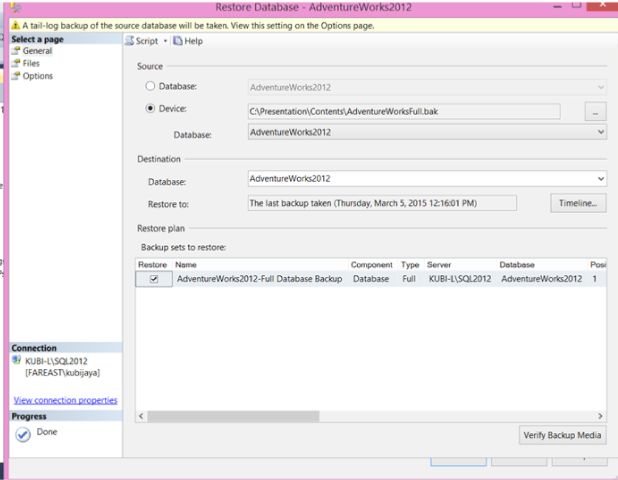Image resolution: width=618 pixels, height=480 pixels.
Task: Click the scroll left arrow
Action: (141, 416)
